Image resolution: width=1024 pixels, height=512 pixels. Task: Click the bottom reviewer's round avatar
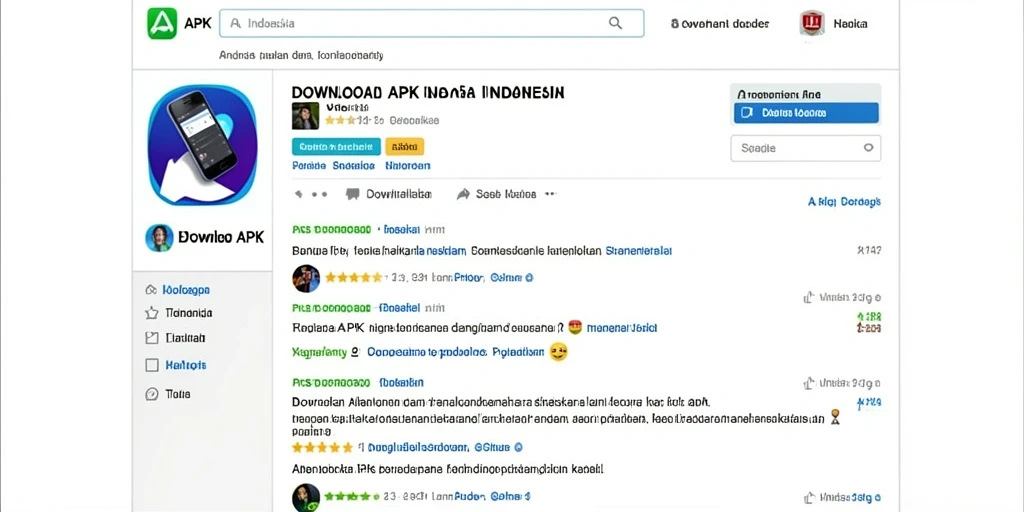click(x=306, y=497)
